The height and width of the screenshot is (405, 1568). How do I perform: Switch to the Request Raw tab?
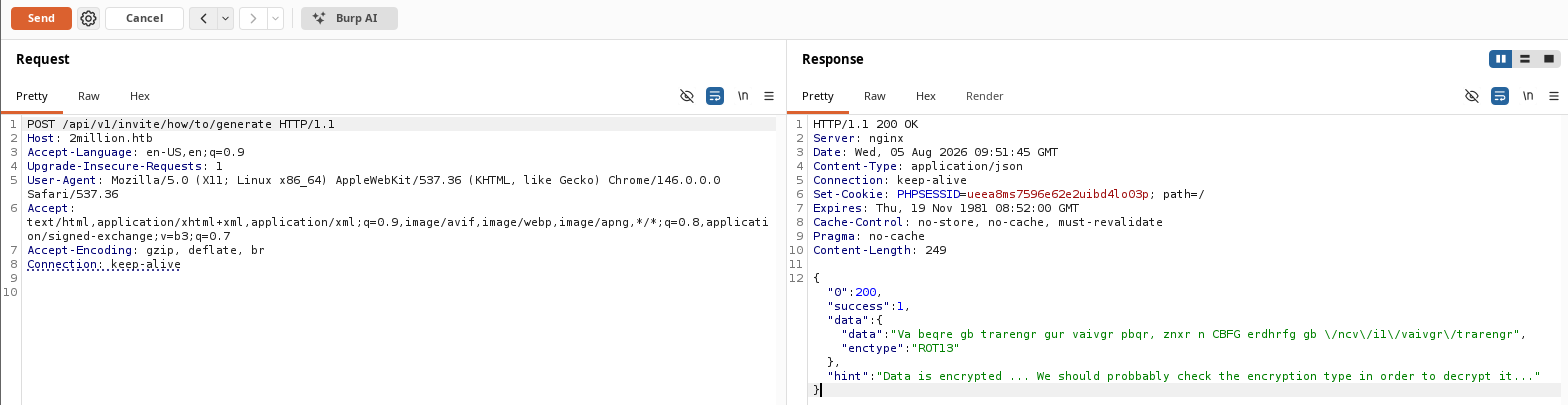pyautogui.click(x=89, y=96)
